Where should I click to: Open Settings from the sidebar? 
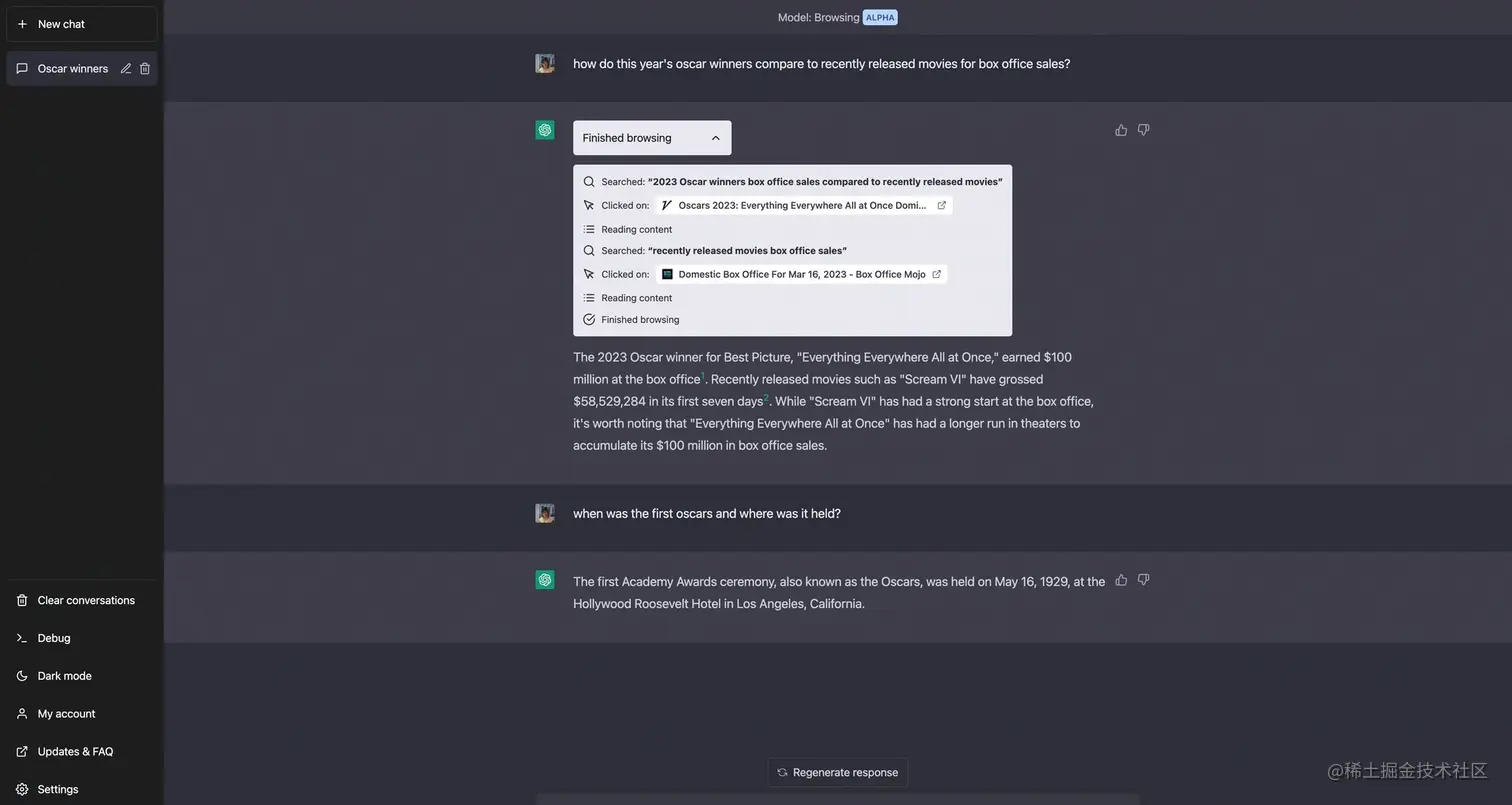point(57,789)
